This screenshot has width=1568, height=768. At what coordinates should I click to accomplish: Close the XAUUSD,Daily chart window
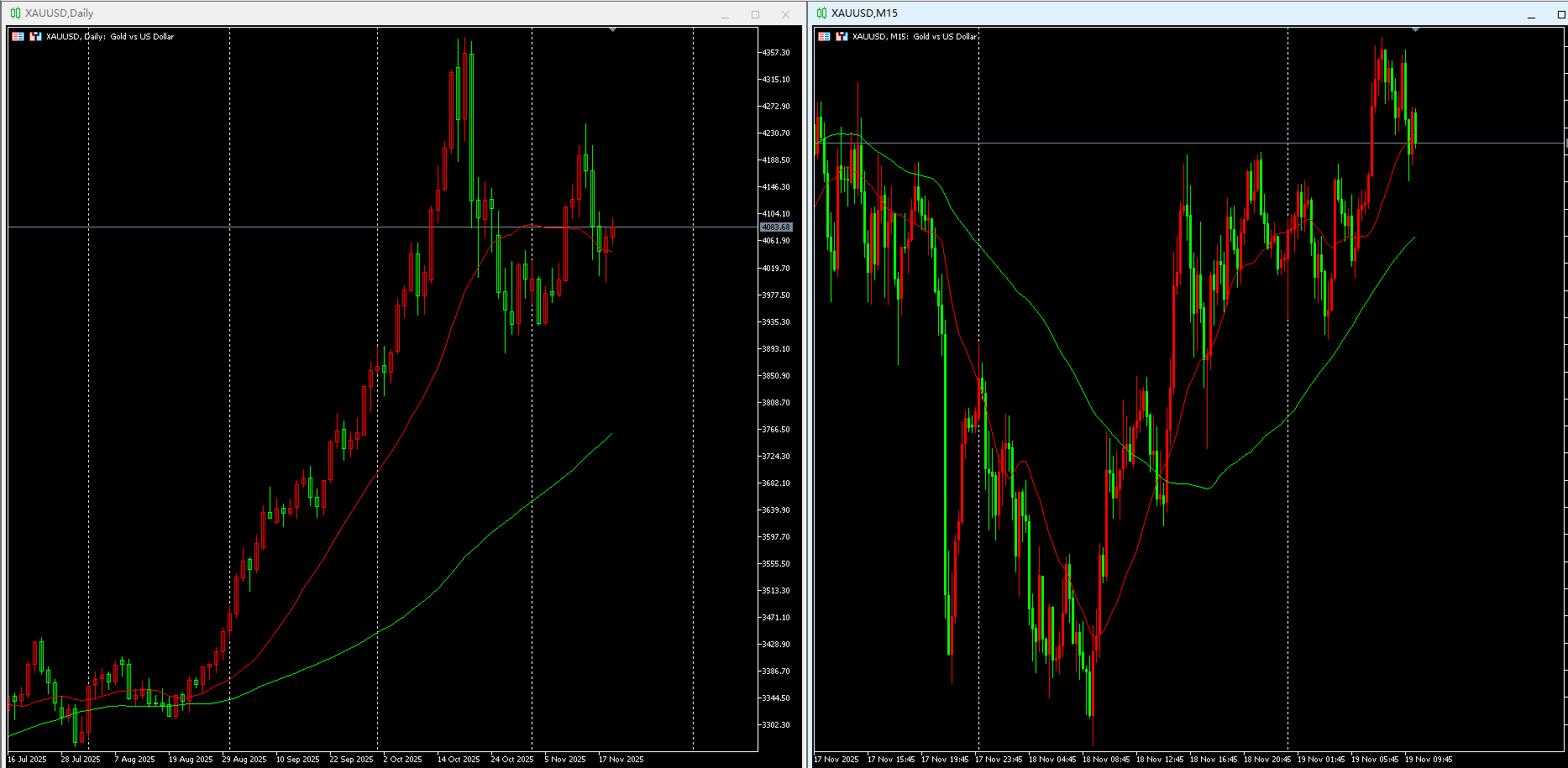coord(785,14)
